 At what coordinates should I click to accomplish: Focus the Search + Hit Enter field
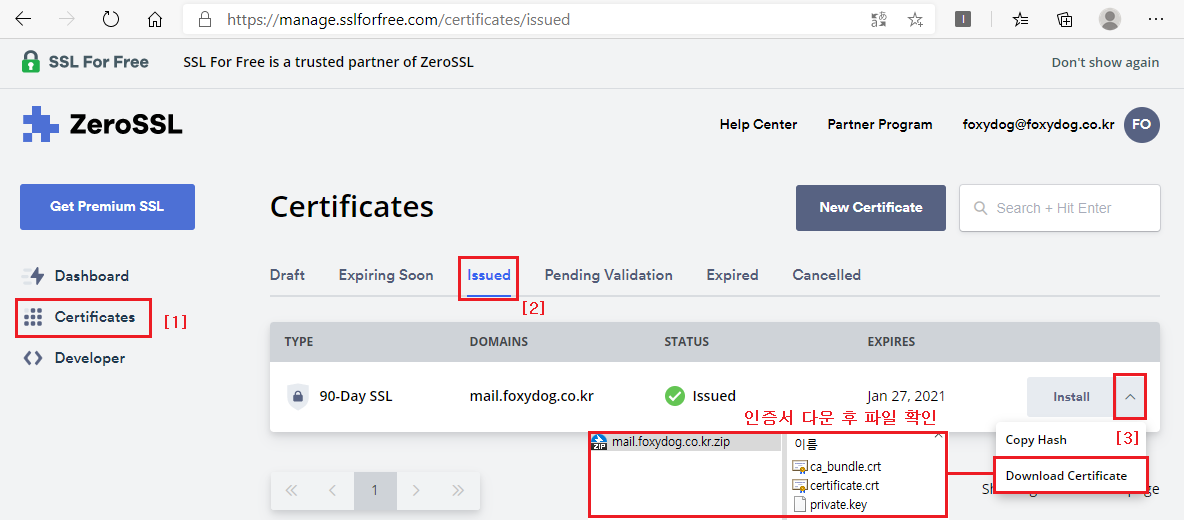(1059, 208)
